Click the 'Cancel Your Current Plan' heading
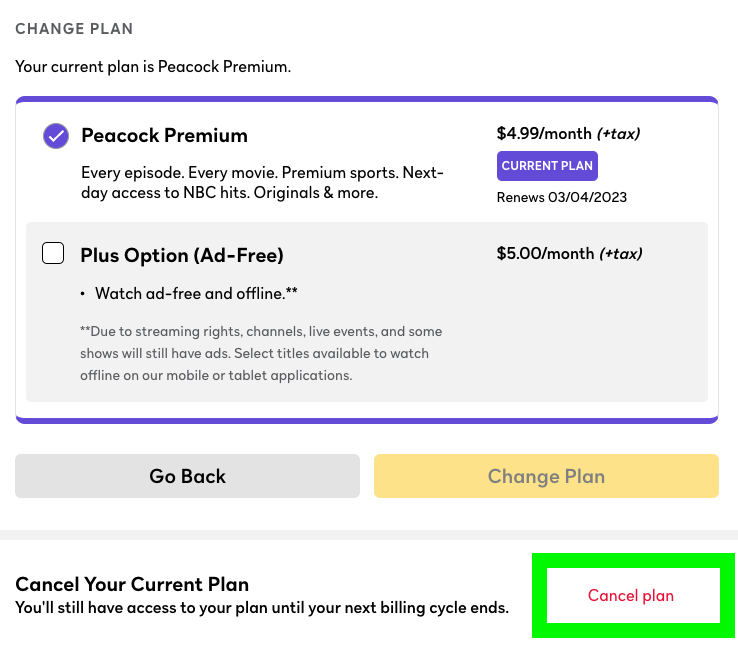 132,584
